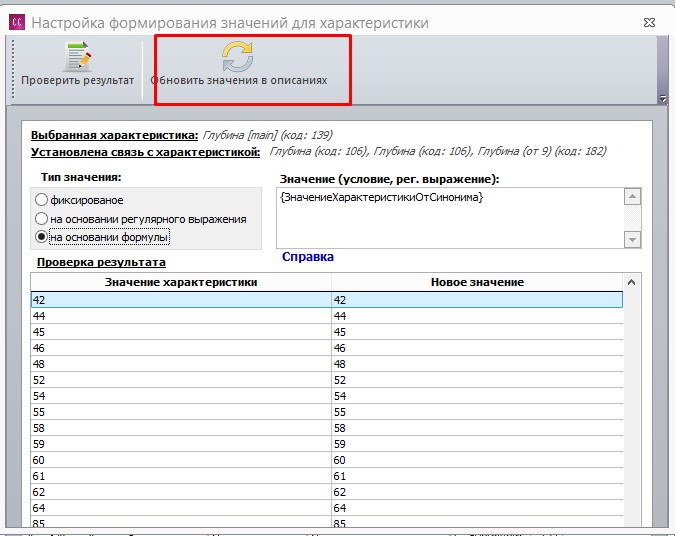Image resolution: width=675 pixels, height=536 pixels.
Task: Close the Настройка формирования значений window
Action: tap(649, 22)
